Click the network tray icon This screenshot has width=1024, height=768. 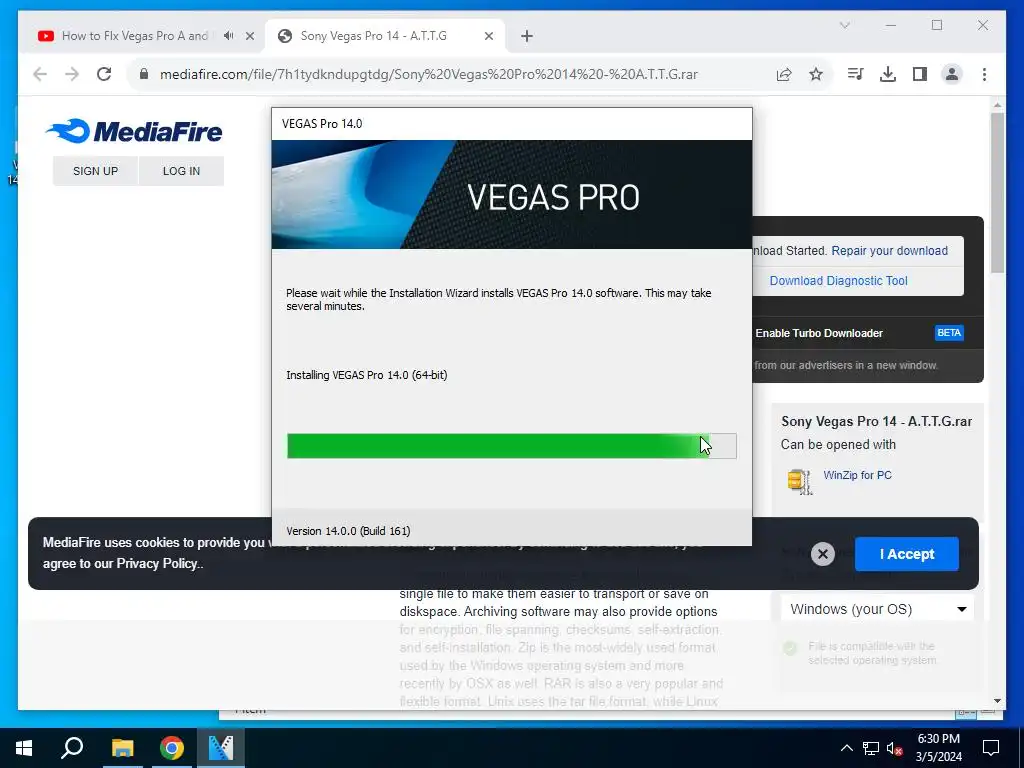coord(871,748)
